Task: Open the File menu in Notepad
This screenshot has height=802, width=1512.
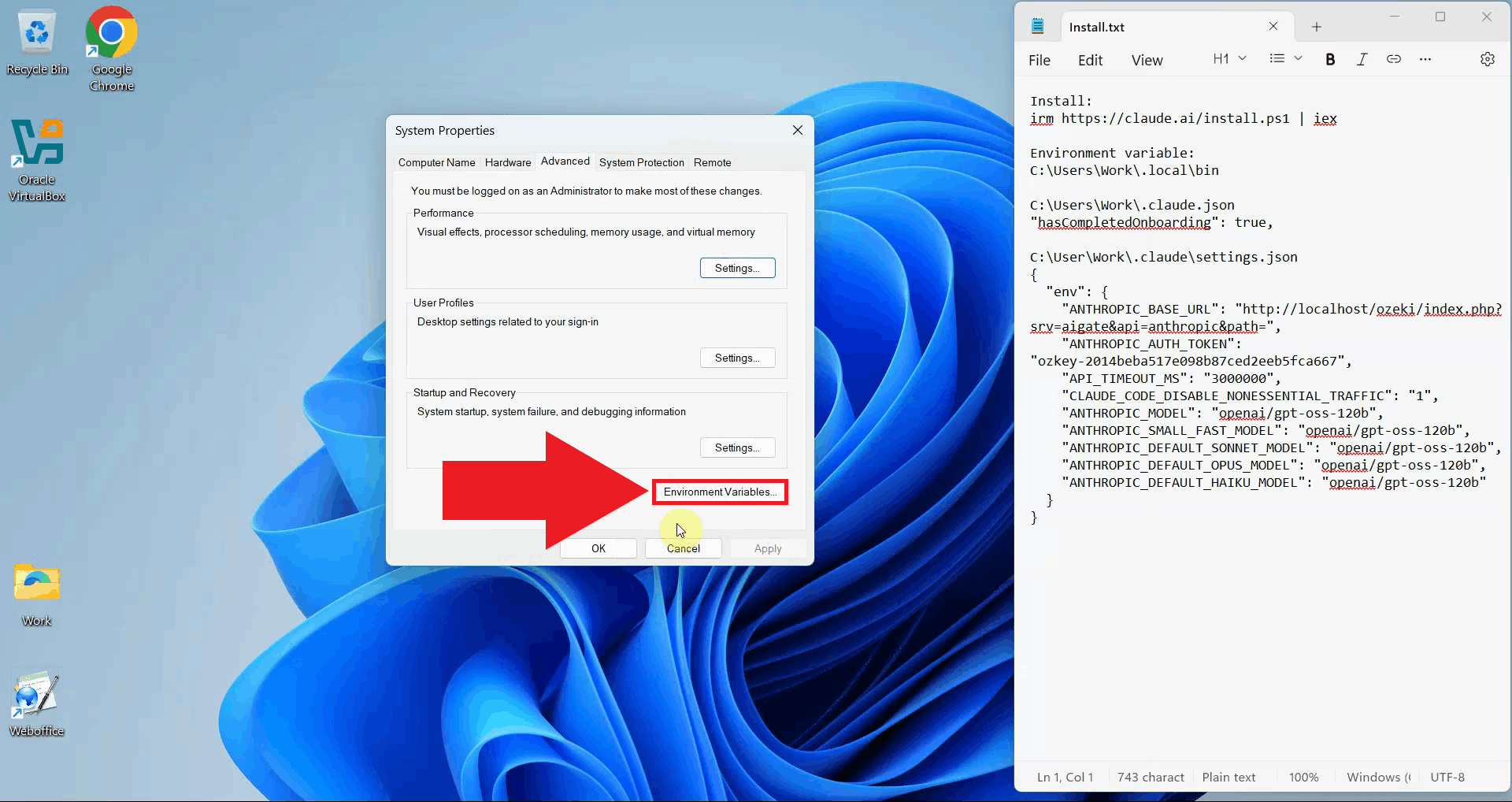Action: (1039, 60)
